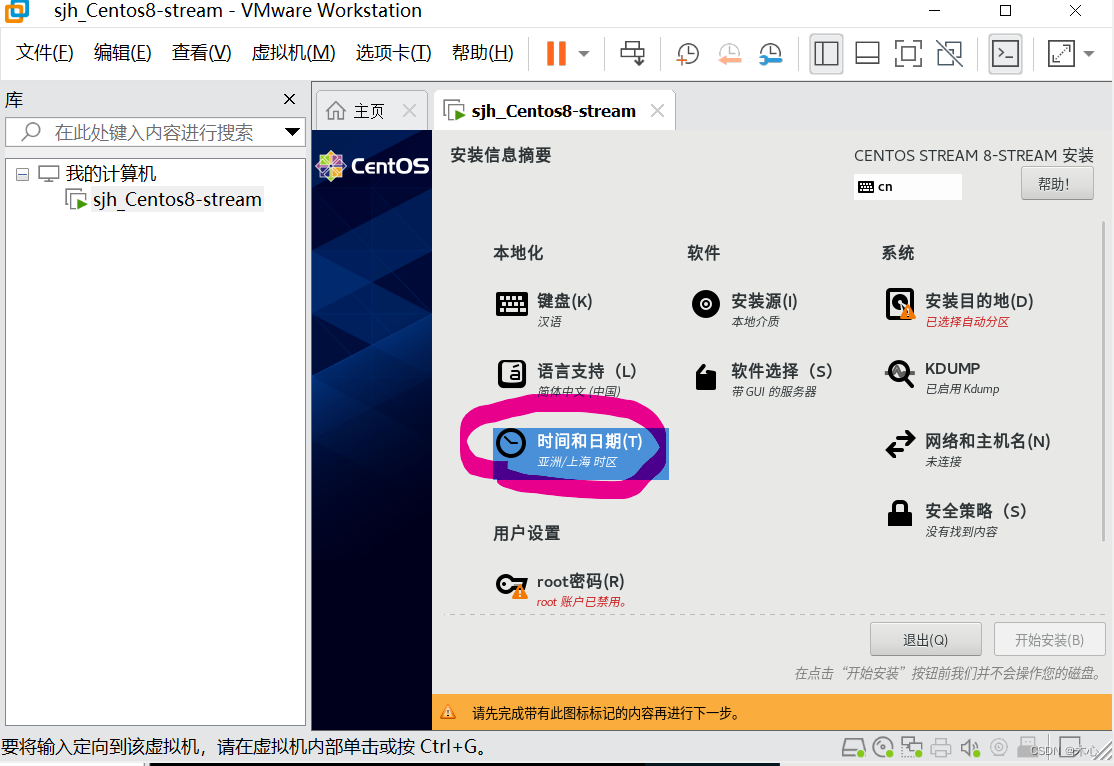Click the CD/DVD drive status icon

click(x=883, y=748)
